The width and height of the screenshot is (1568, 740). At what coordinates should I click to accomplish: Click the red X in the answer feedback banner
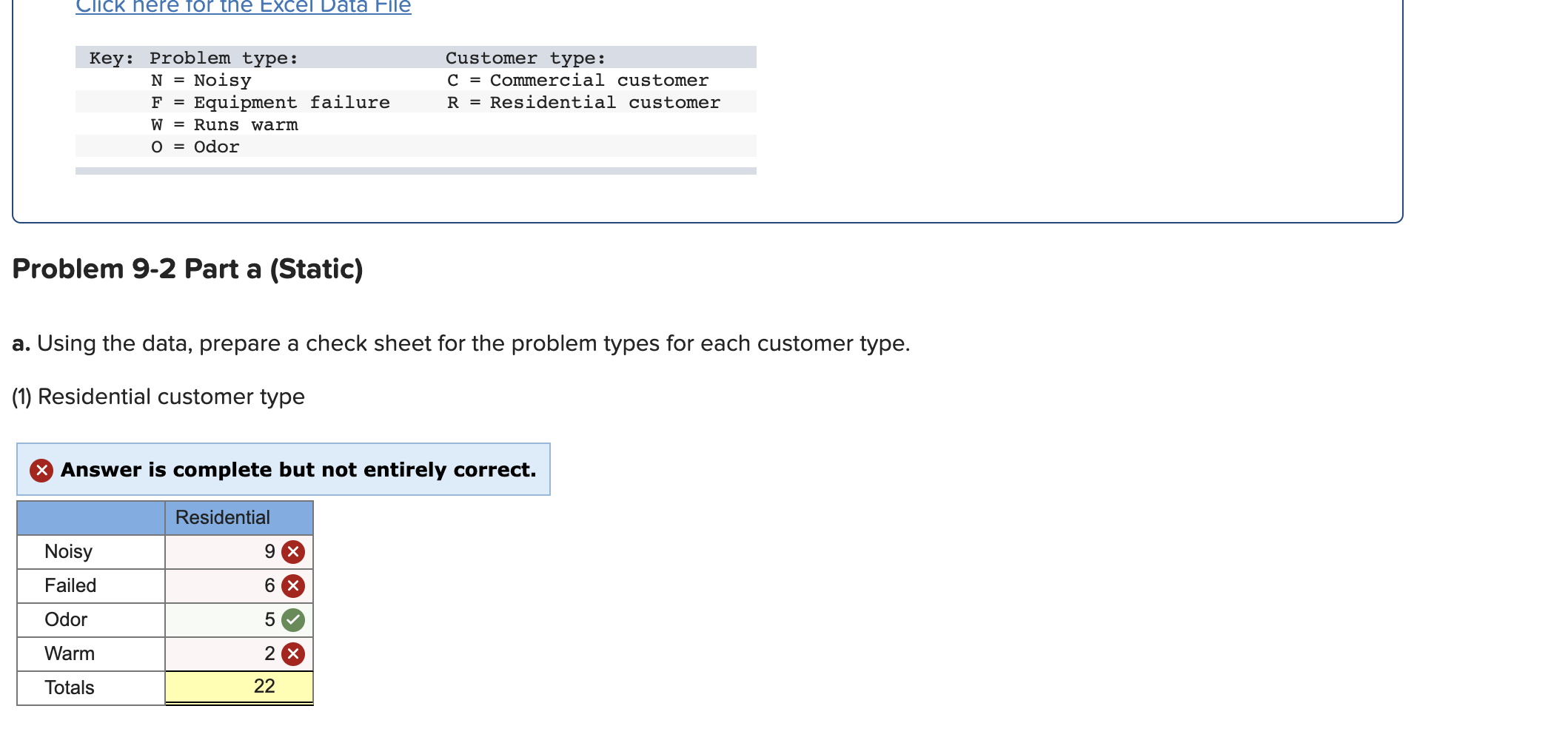click(41, 469)
